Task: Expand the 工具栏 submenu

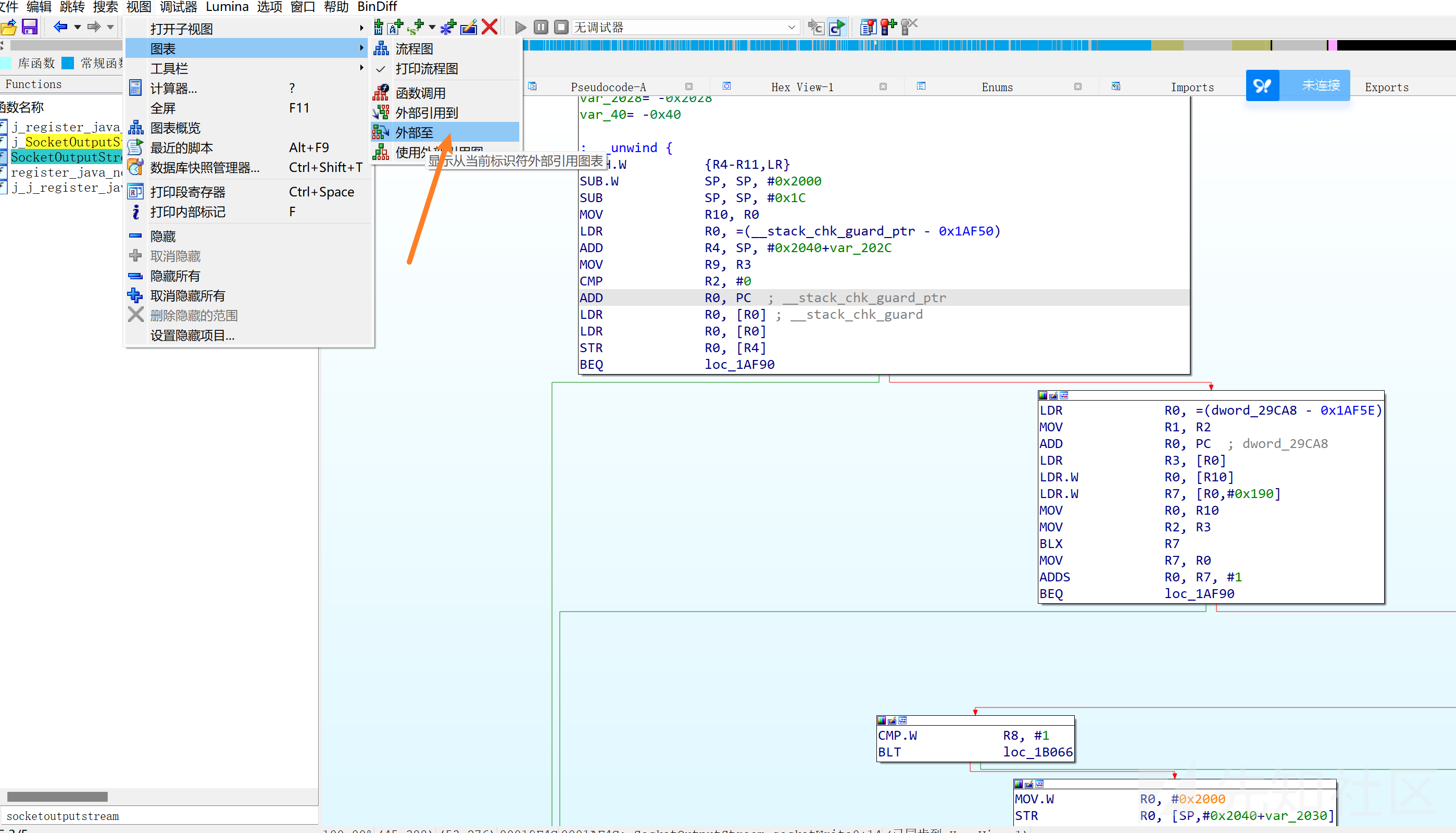Action: (x=246, y=68)
